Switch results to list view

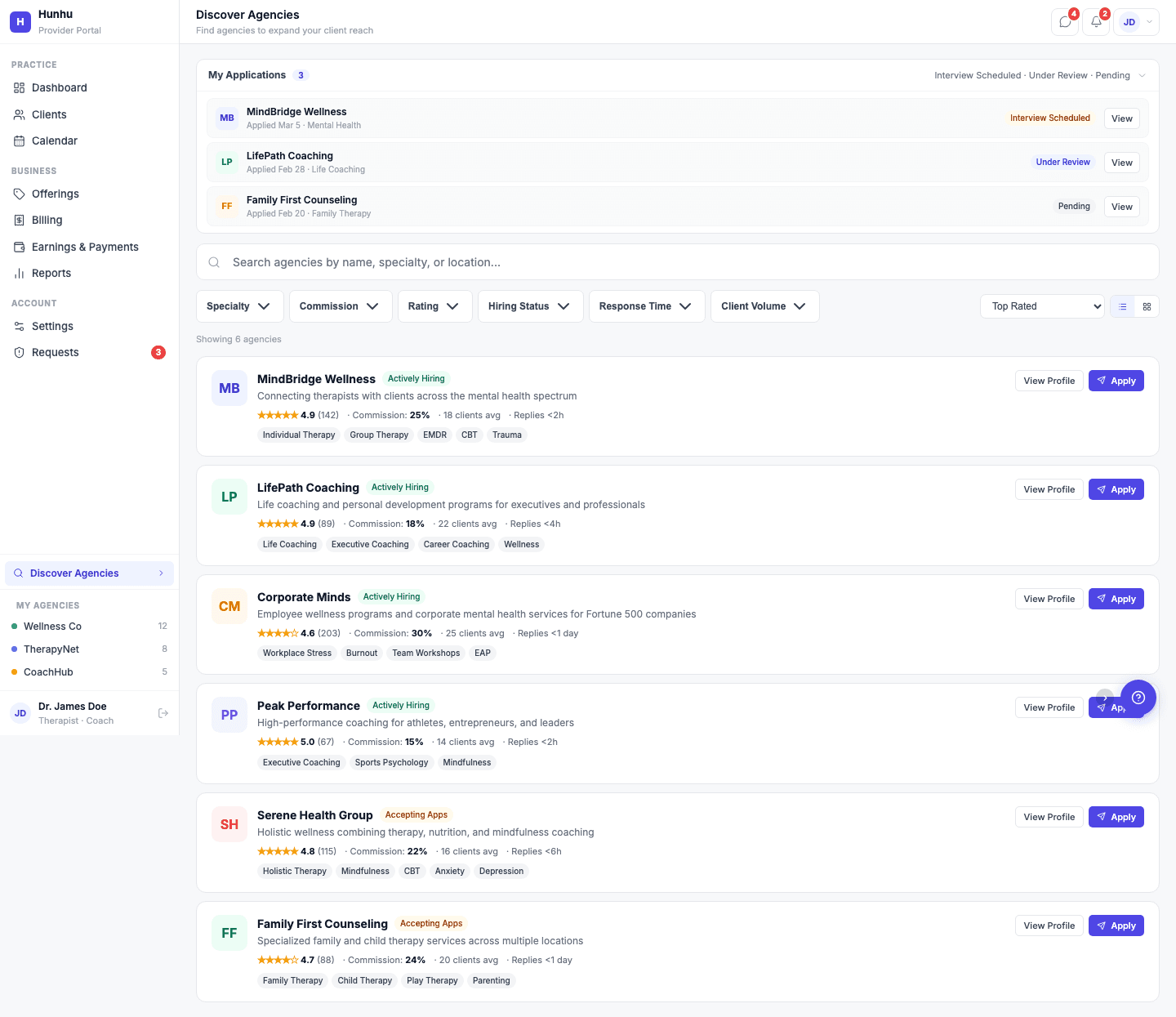pyautogui.click(x=1122, y=306)
